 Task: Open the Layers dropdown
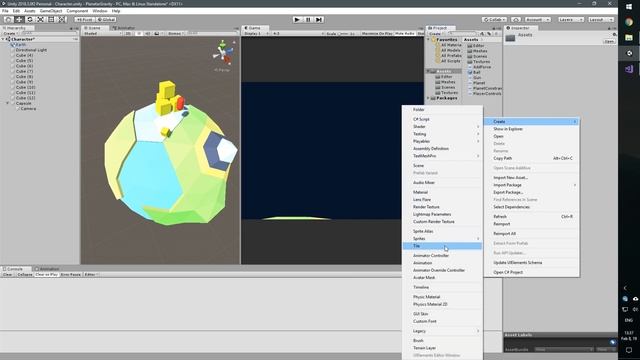(x=570, y=20)
